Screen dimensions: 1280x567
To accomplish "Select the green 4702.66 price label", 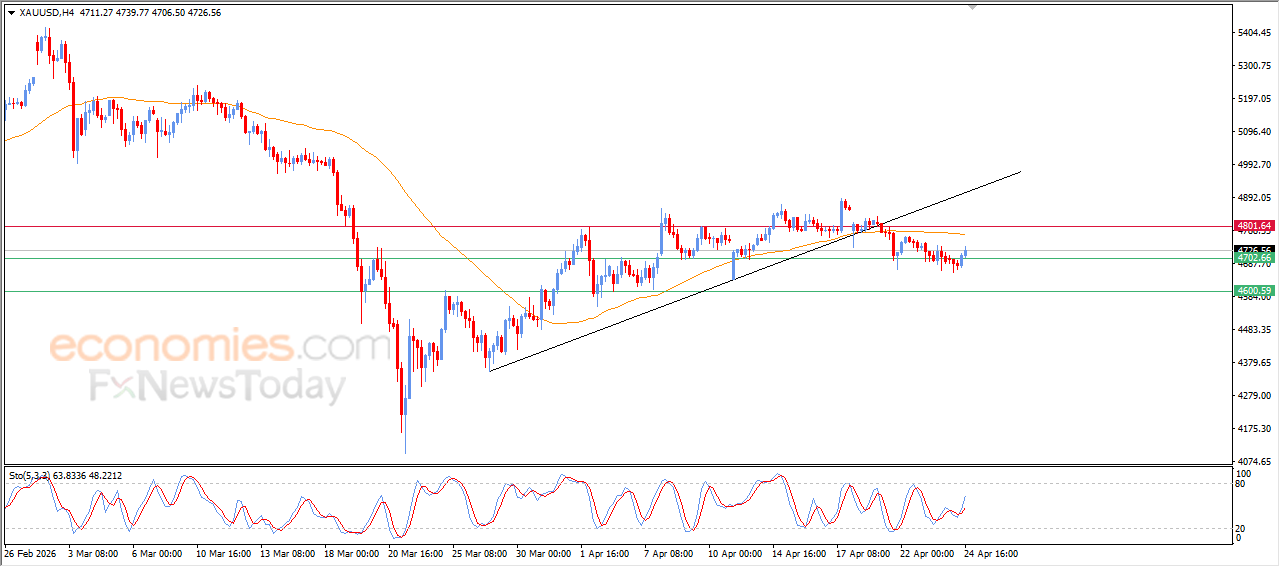I will click(1254, 258).
